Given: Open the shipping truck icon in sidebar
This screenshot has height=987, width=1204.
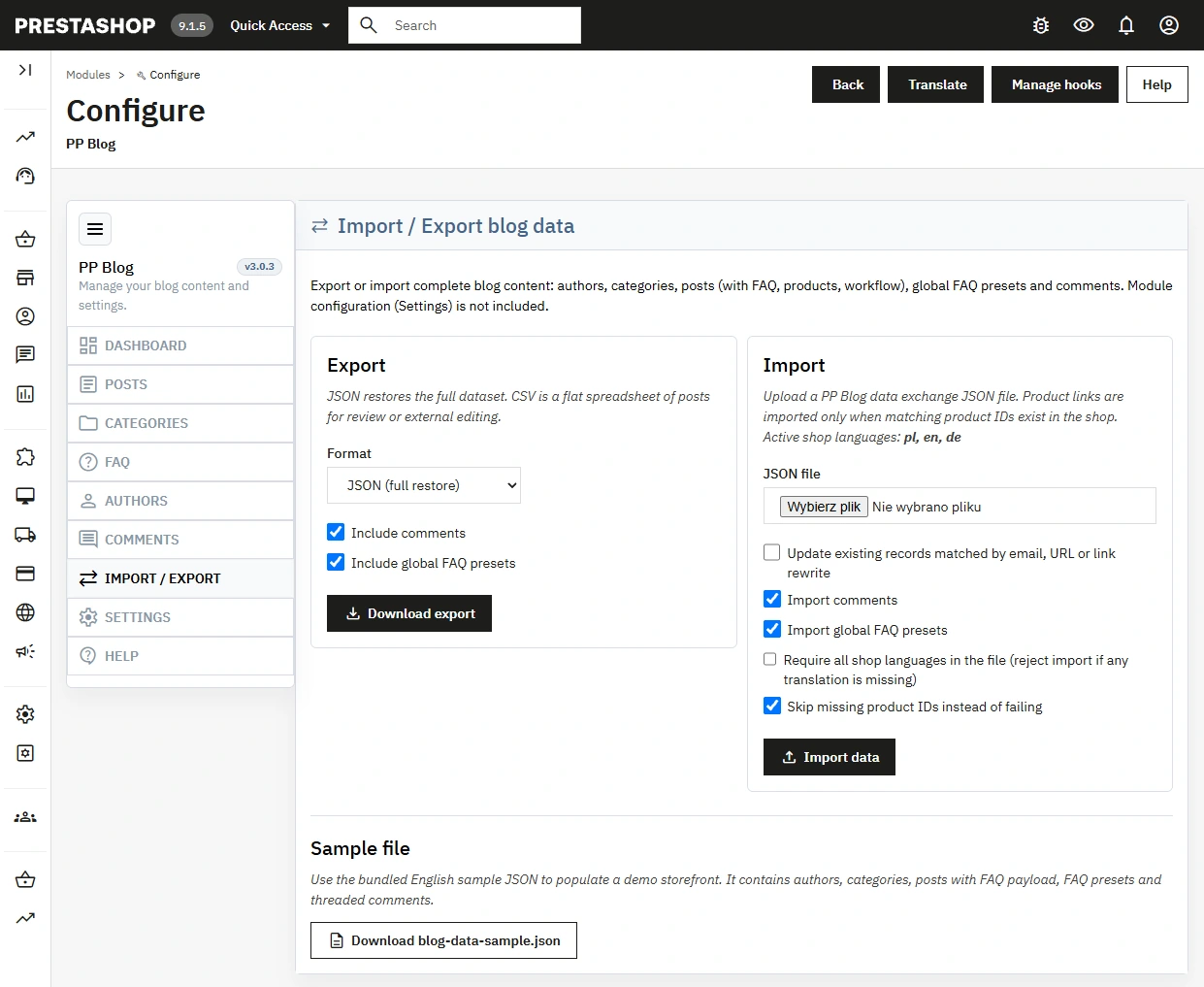Looking at the screenshot, I should 25,535.
